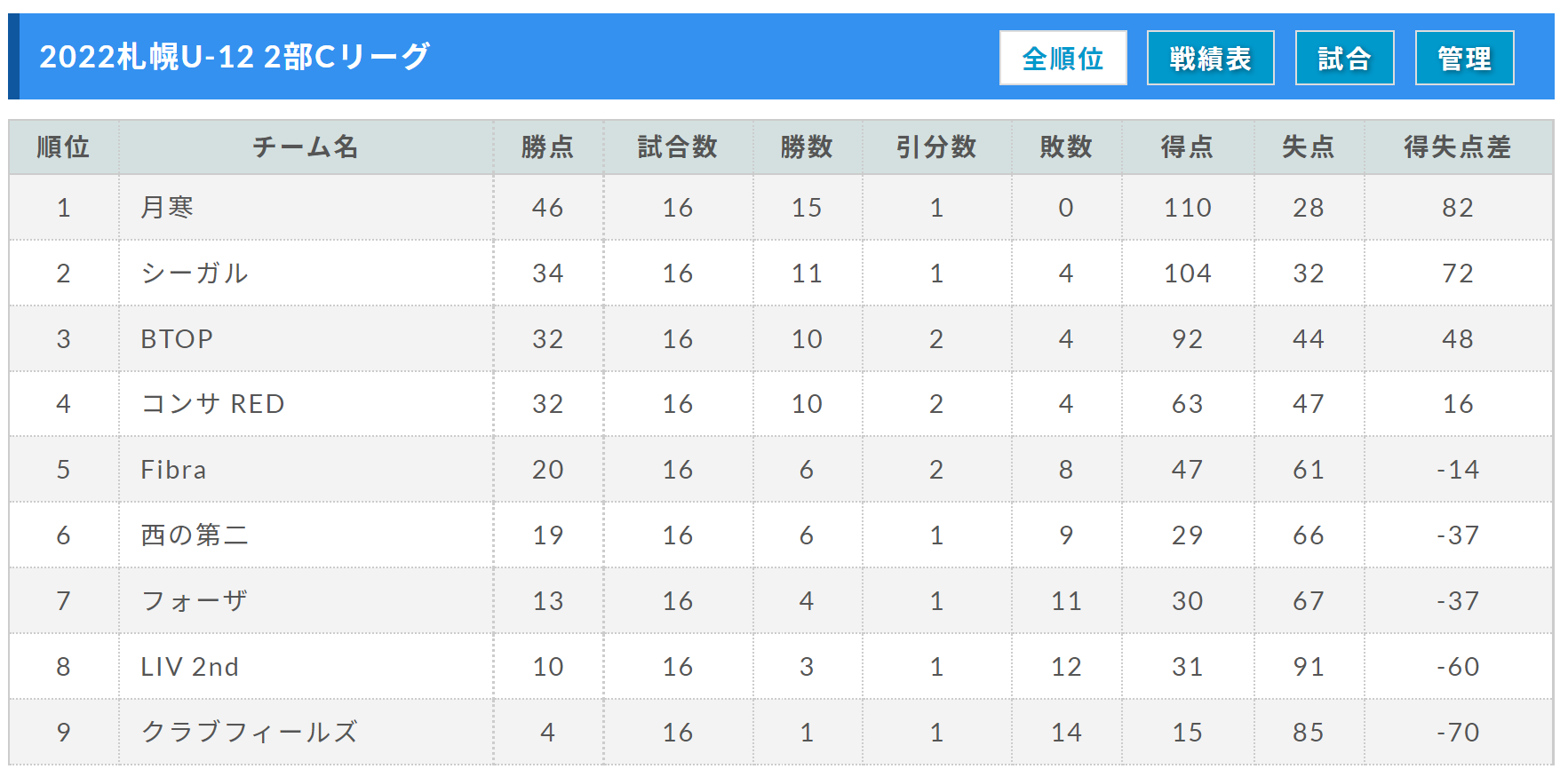
Task: Select the フォーザ team name
Action: (195, 600)
